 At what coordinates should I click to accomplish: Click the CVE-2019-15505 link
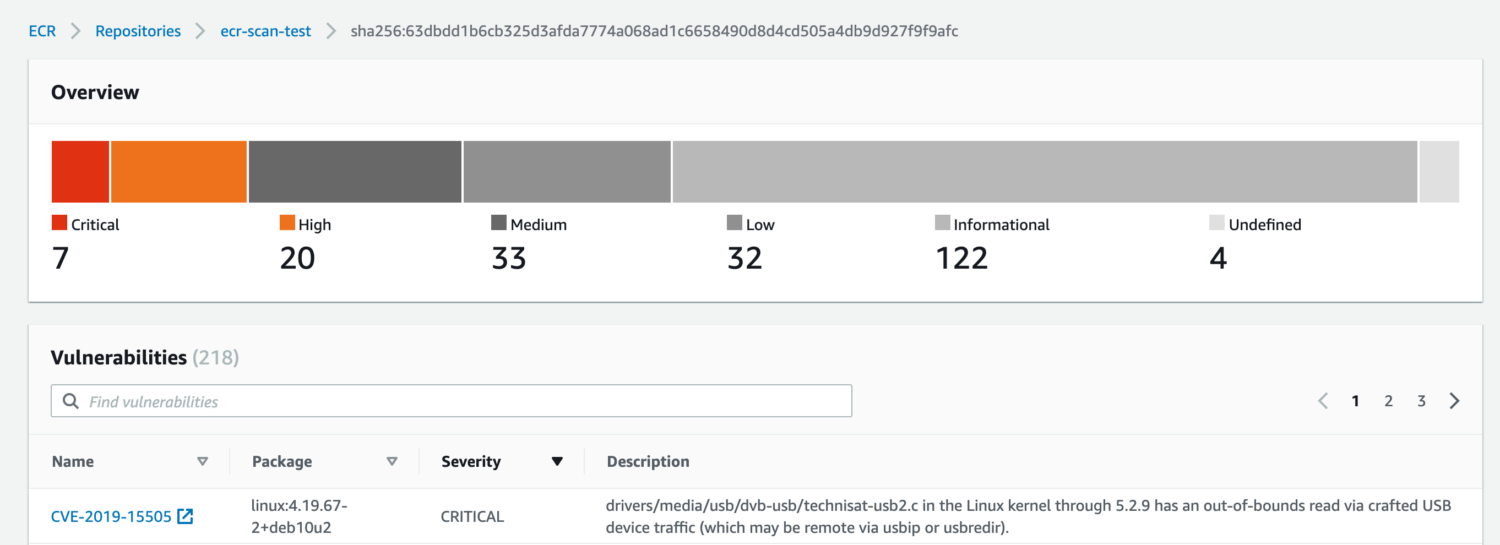(x=111, y=517)
